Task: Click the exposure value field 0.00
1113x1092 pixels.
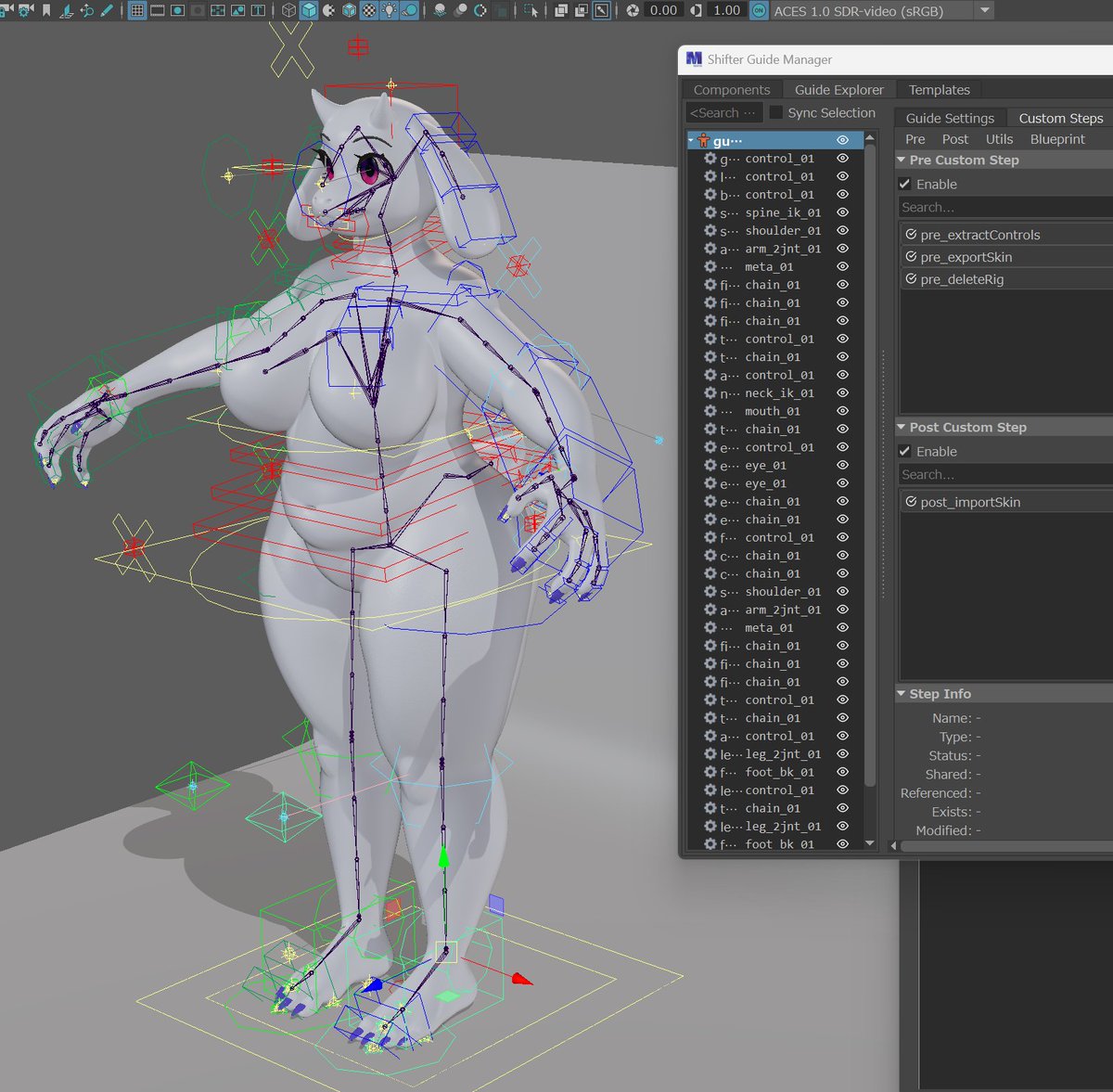Action: pyautogui.click(x=663, y=10)
